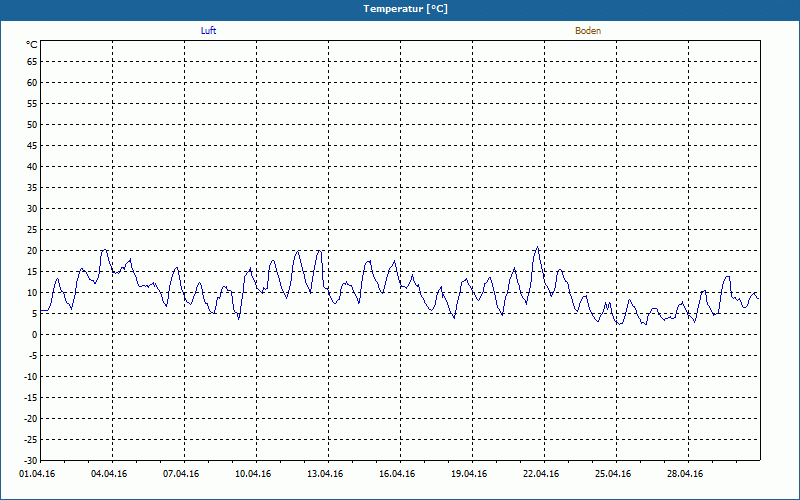Screen dimensions: 800x500
Task: Click the Luft legend label
Action: point(208,31)
